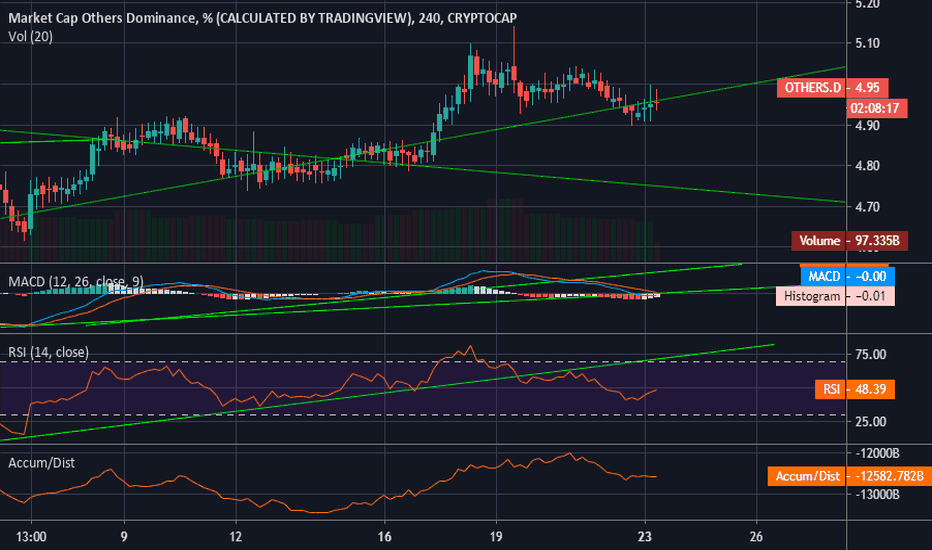The image size is (932, 550).
Task: Open the MACD (12, 26, close, 9) indicator legend
Action: (x=75, y=281)
